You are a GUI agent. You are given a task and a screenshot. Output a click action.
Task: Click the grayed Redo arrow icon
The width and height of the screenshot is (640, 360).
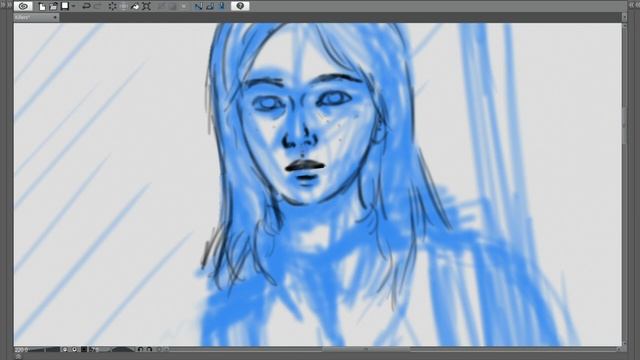(98, 6)
